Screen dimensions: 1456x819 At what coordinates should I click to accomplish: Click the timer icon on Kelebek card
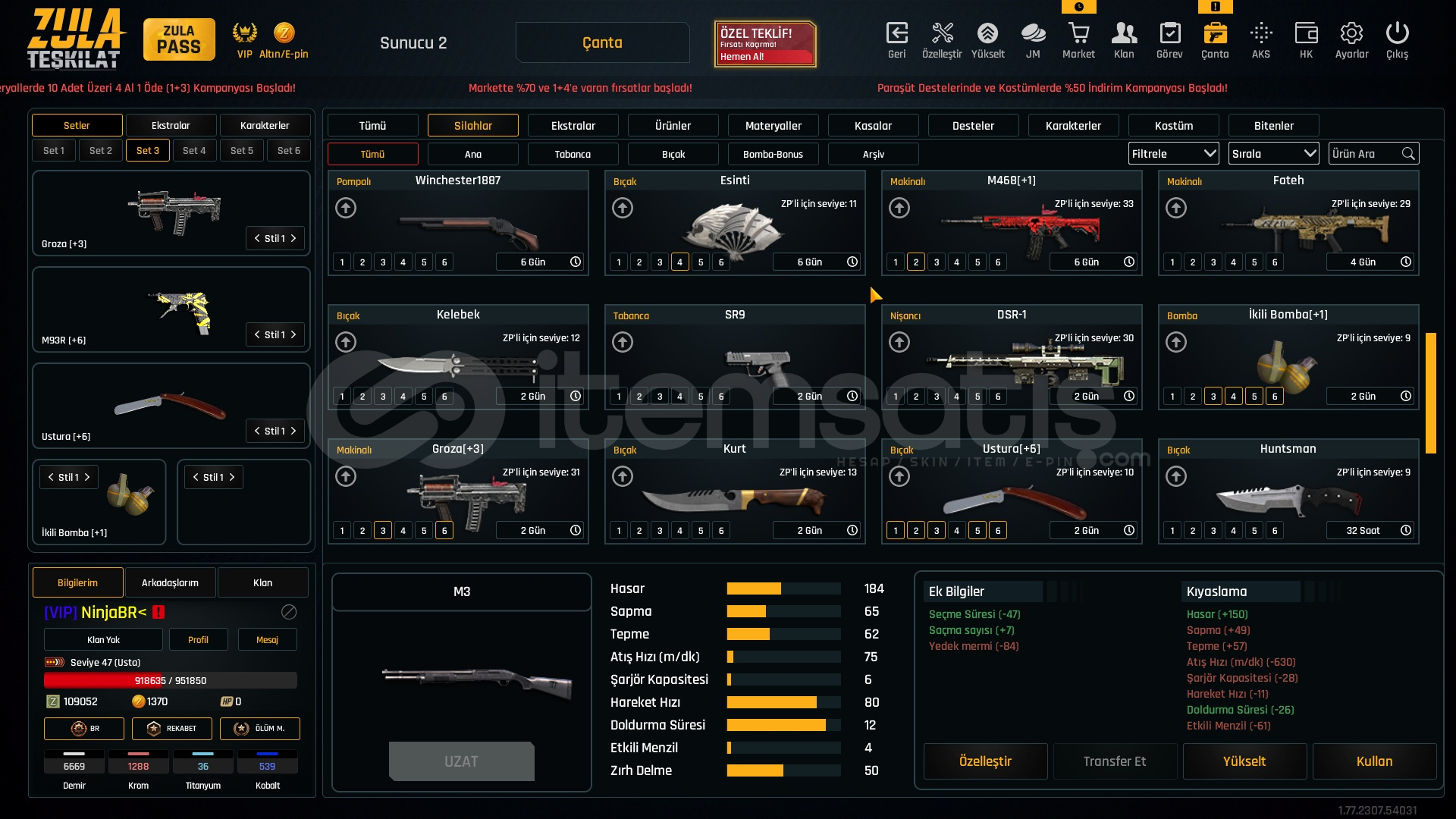tap(576, 396)
